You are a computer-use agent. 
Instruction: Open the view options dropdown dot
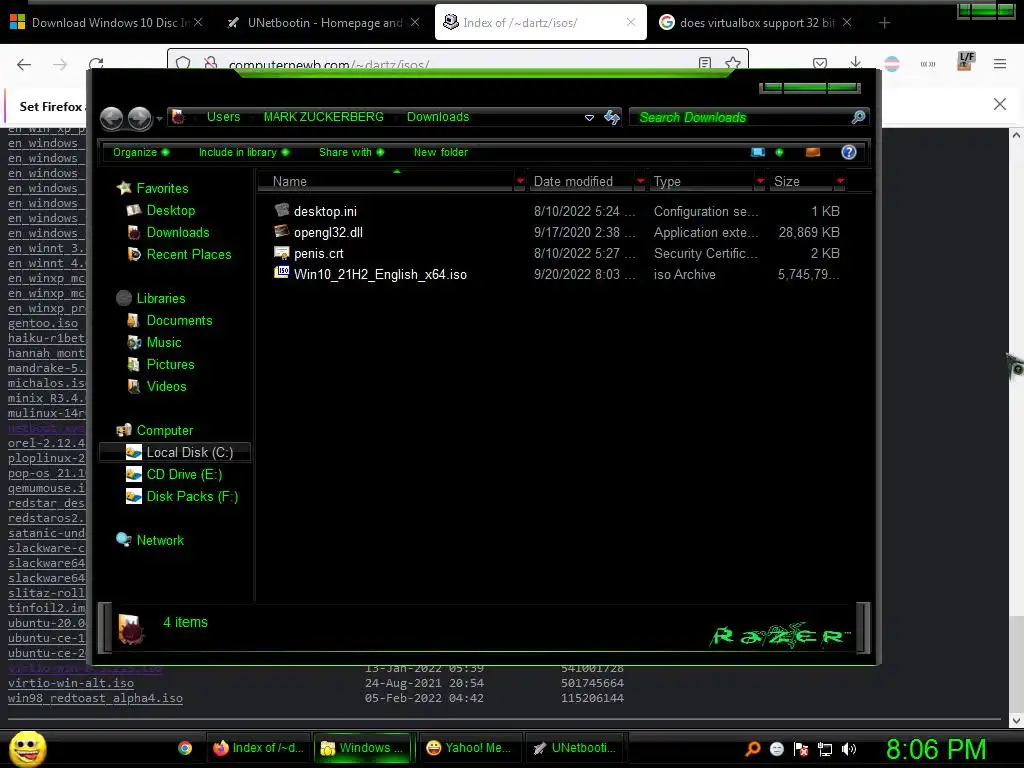779,152
